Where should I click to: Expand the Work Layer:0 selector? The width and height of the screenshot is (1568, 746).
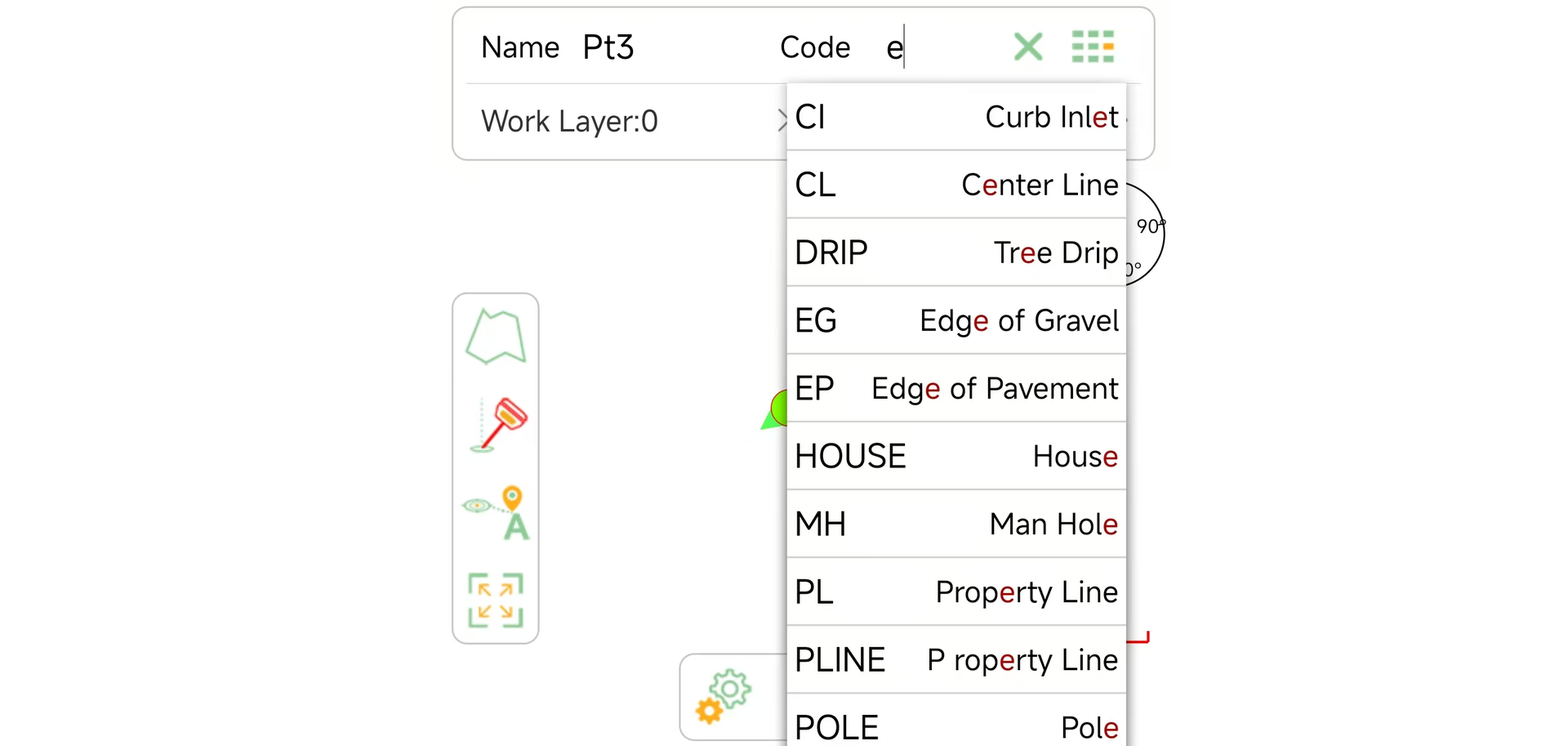tap(621, 121)
